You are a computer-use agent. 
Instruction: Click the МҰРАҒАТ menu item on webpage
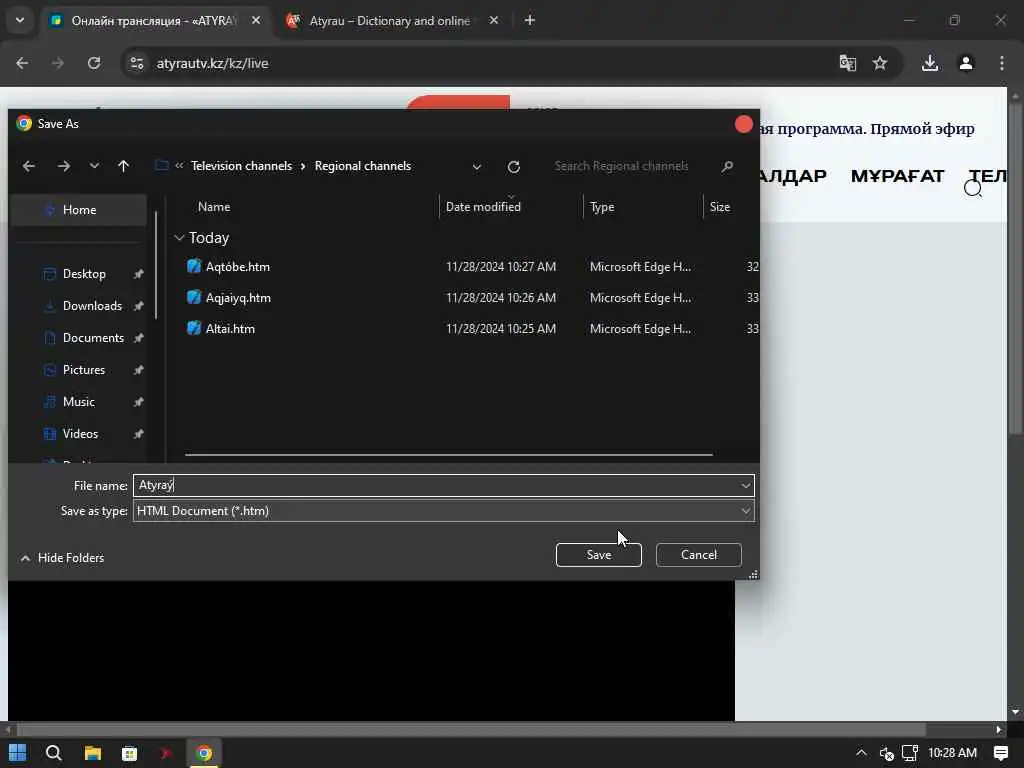[x=897, y=176]
